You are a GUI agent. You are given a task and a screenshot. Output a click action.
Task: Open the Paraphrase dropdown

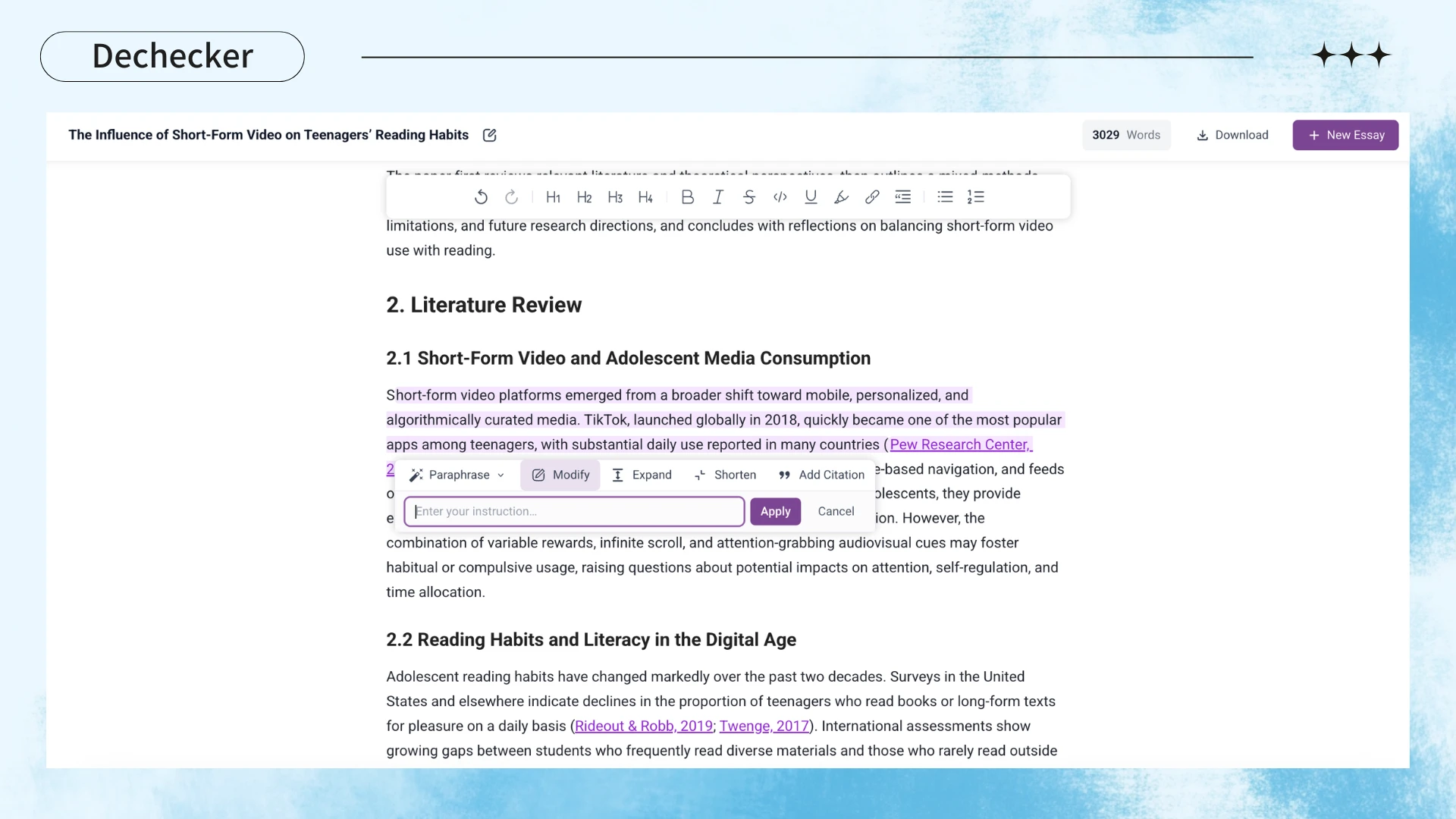pos(457,475)
